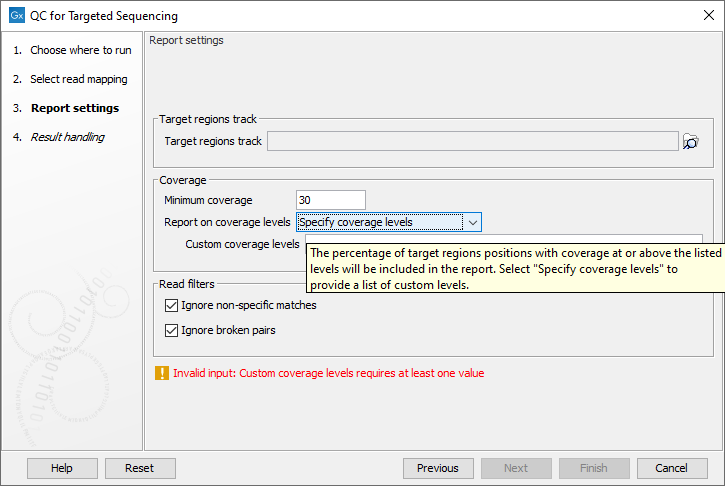Image resolution: width=725 pixels, height=486 pixels.
Task: Toggle the Ignore non-specific matches checkbox
Action: pyautogui.click(x=172, y=305)
